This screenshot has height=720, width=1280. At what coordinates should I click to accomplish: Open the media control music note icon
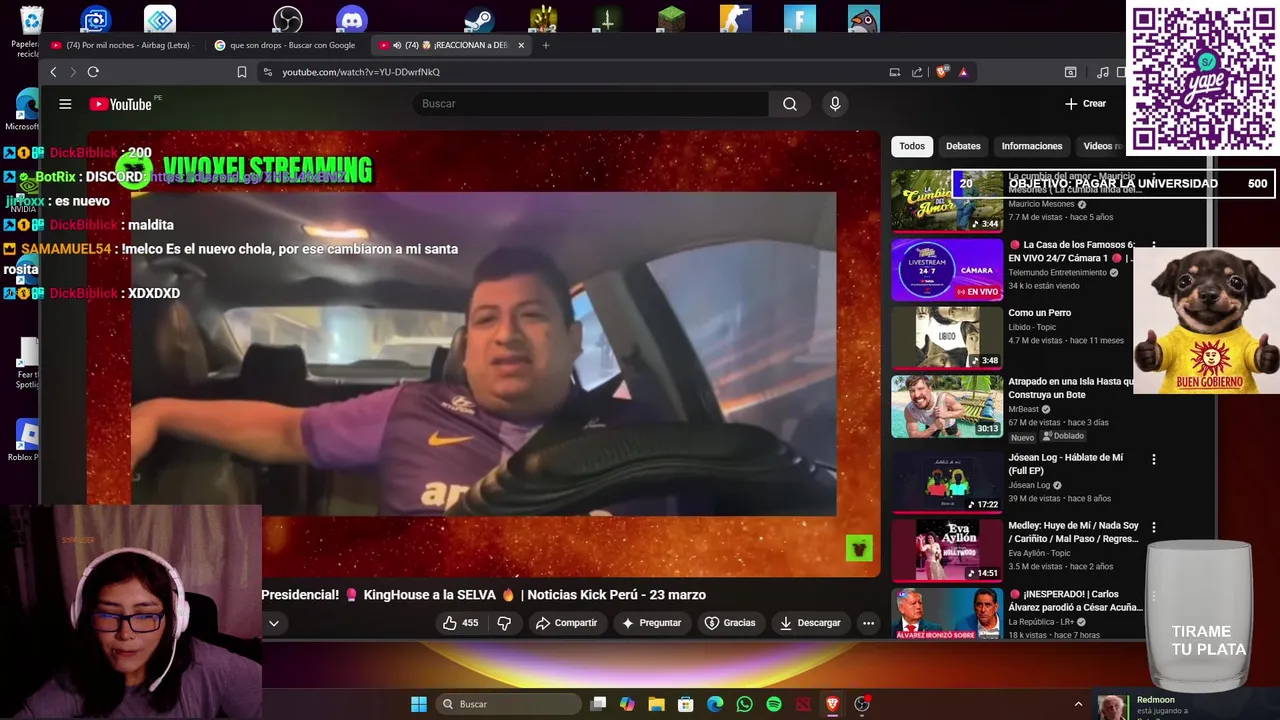[1102, 72]
